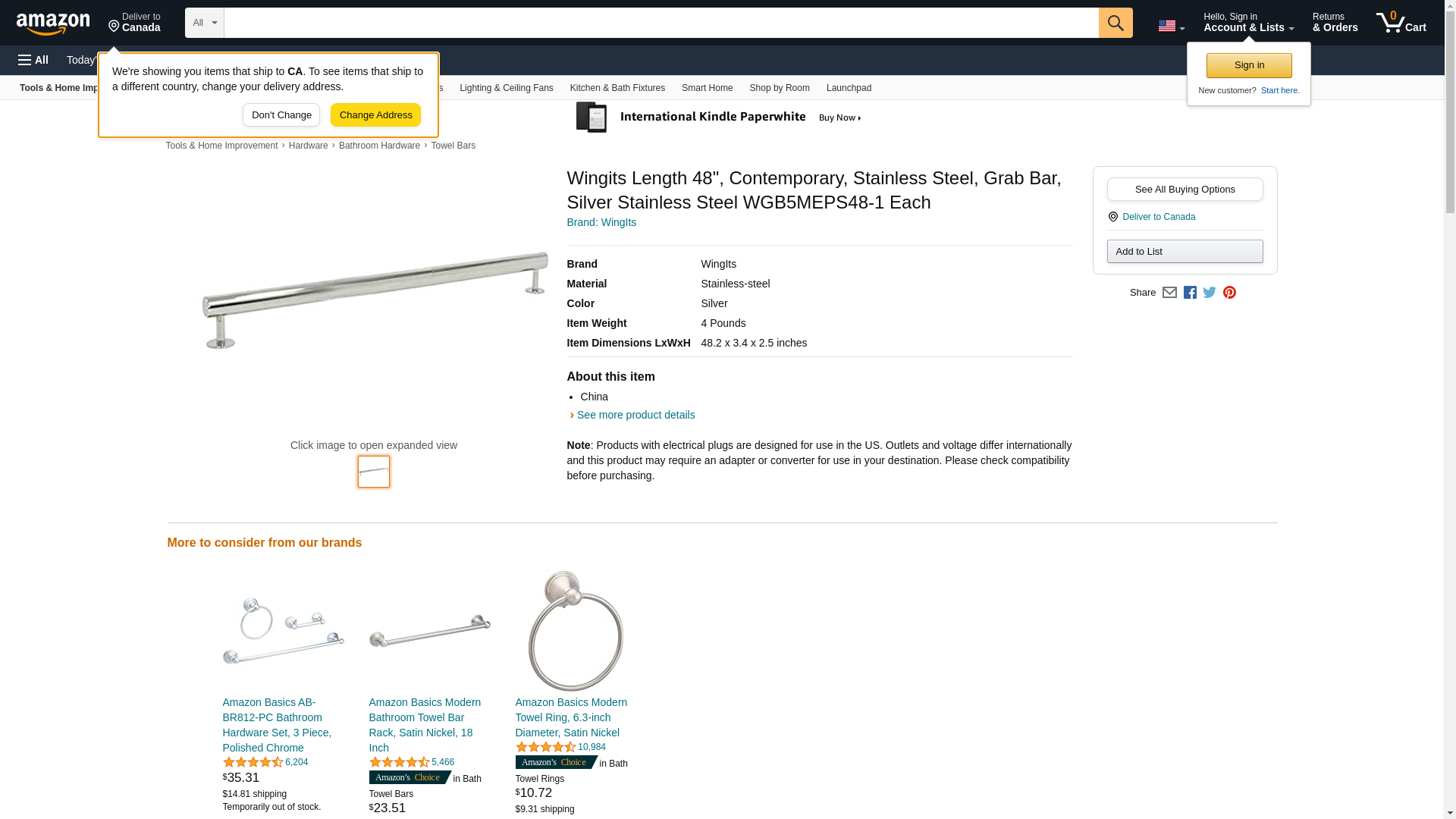Screen dimensions: 1456x819
Task: Share product on Pinterest
Action: pyautogui.click(x=1229, y=293)
